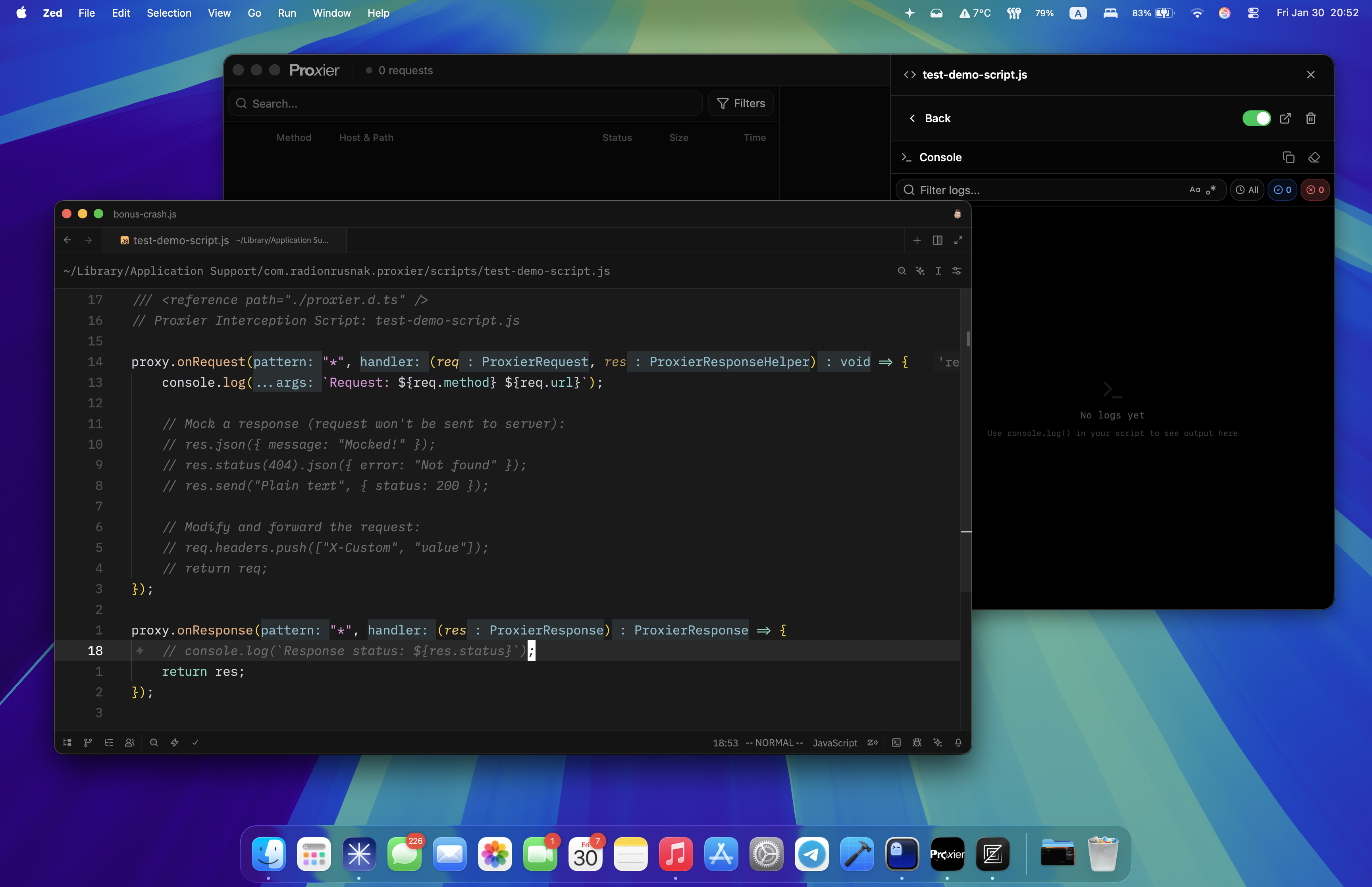
Task: Open the project panel in Zed's status bar
Action: coord(67,743)
